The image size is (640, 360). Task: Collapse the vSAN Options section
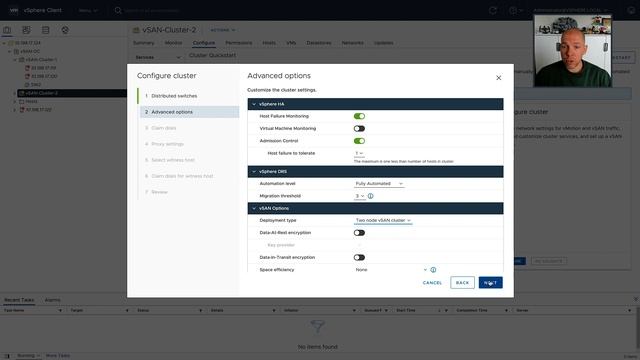pos(254,208)
